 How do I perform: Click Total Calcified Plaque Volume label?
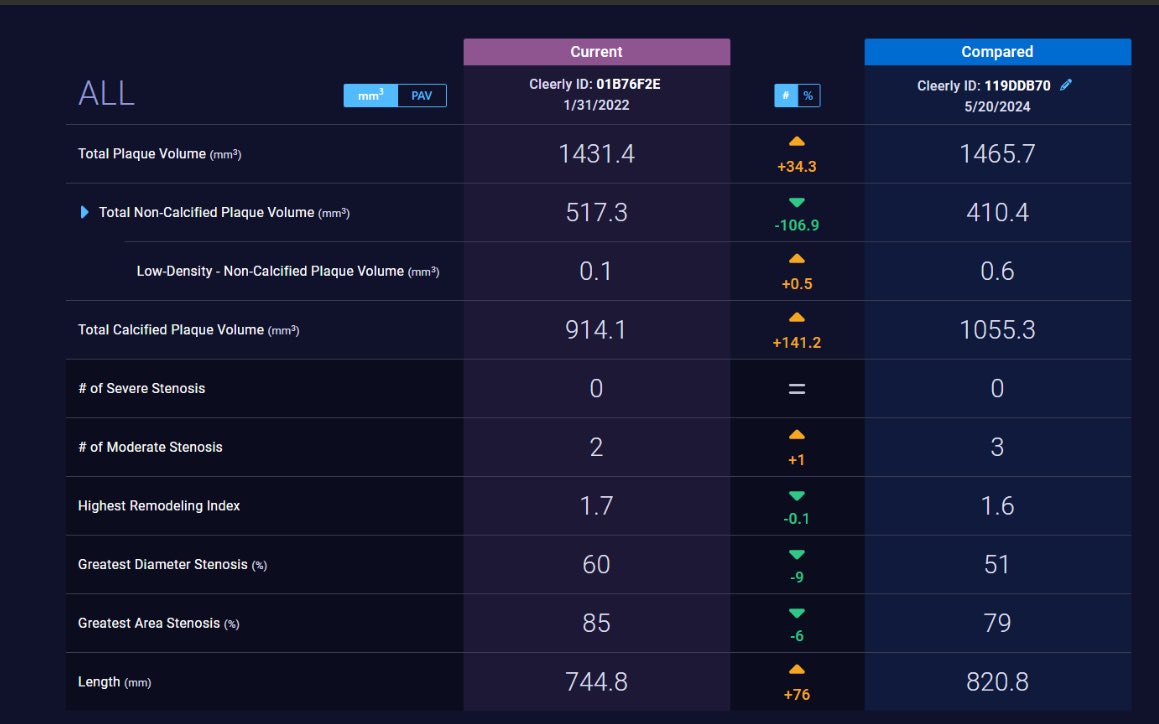tap(188, 330)
